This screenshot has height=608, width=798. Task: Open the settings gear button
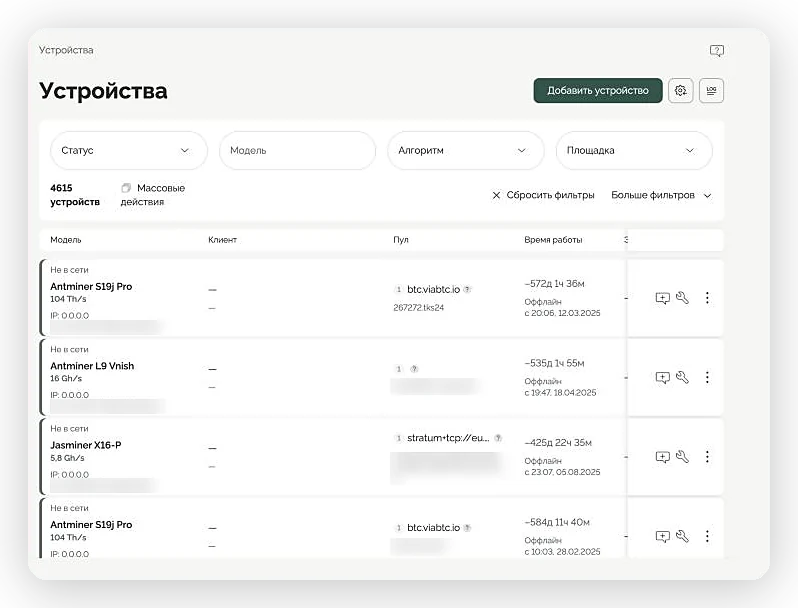point(680,91)
